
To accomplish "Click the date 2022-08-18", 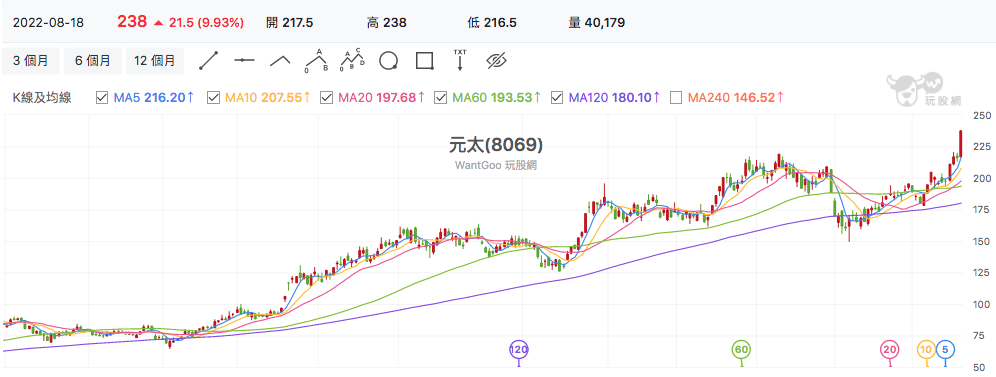I will (48, 23).
